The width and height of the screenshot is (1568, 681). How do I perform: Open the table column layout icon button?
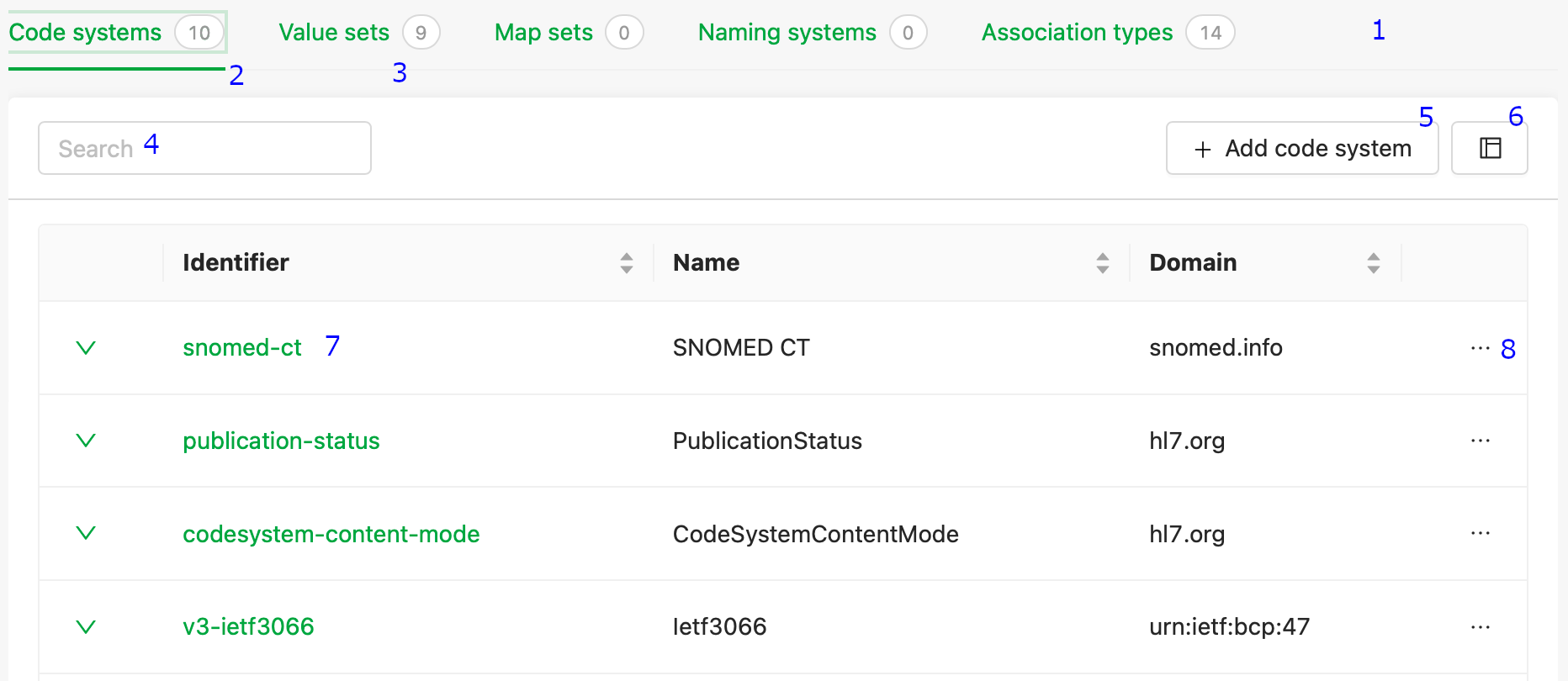coord(1490,148)
